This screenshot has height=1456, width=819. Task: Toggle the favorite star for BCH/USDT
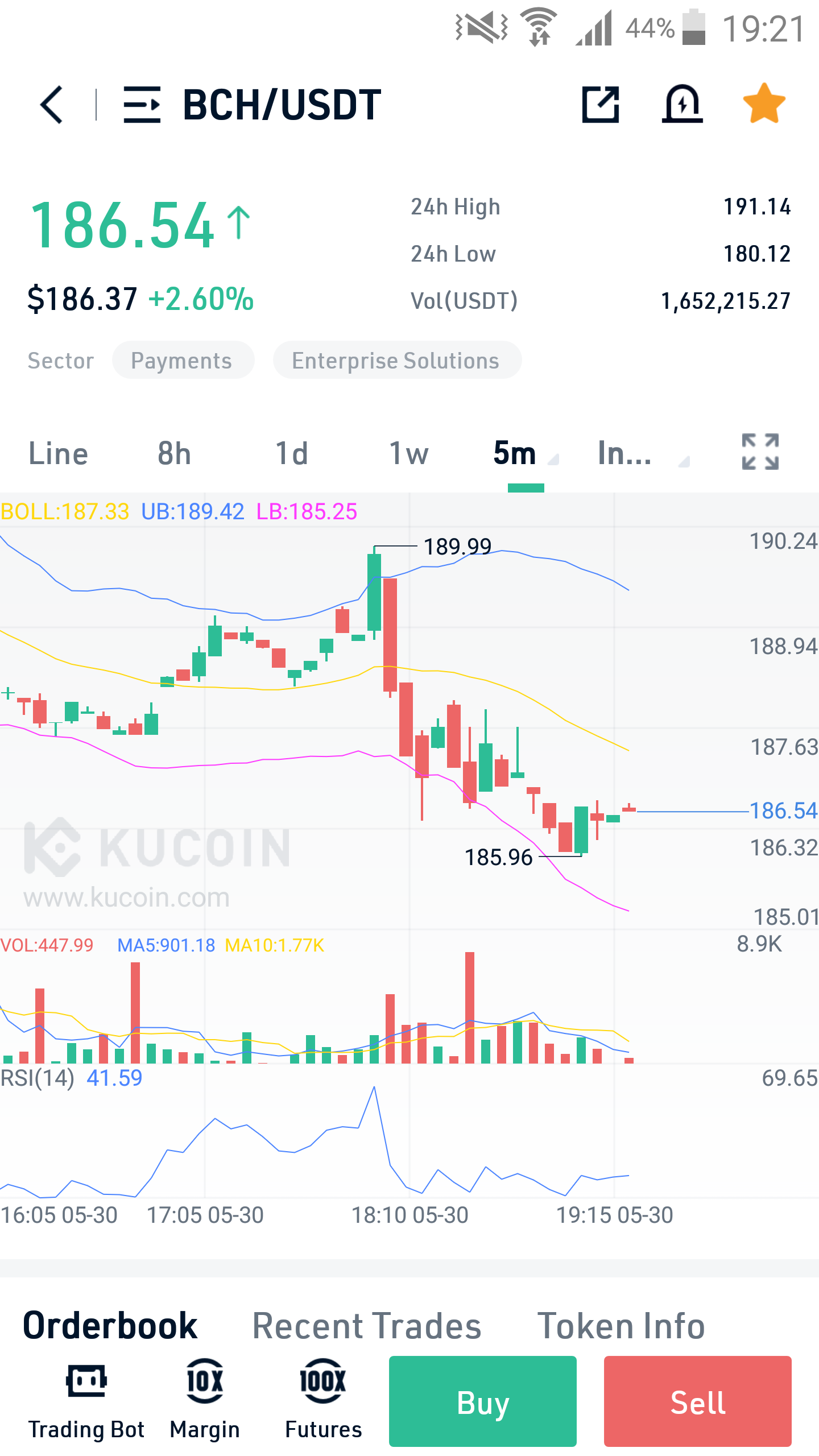764,104
